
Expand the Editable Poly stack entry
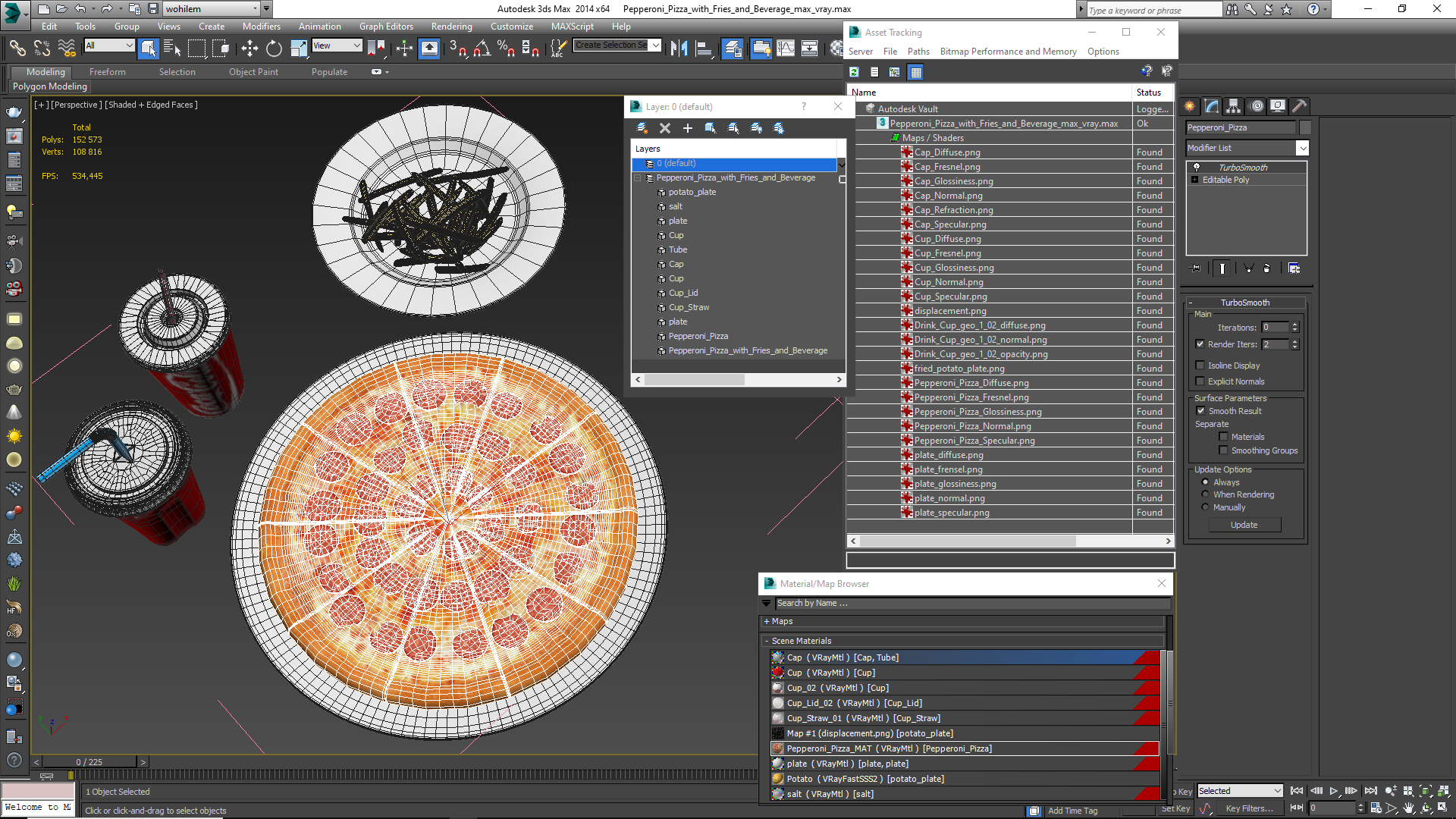click(x=1195, y=180)
